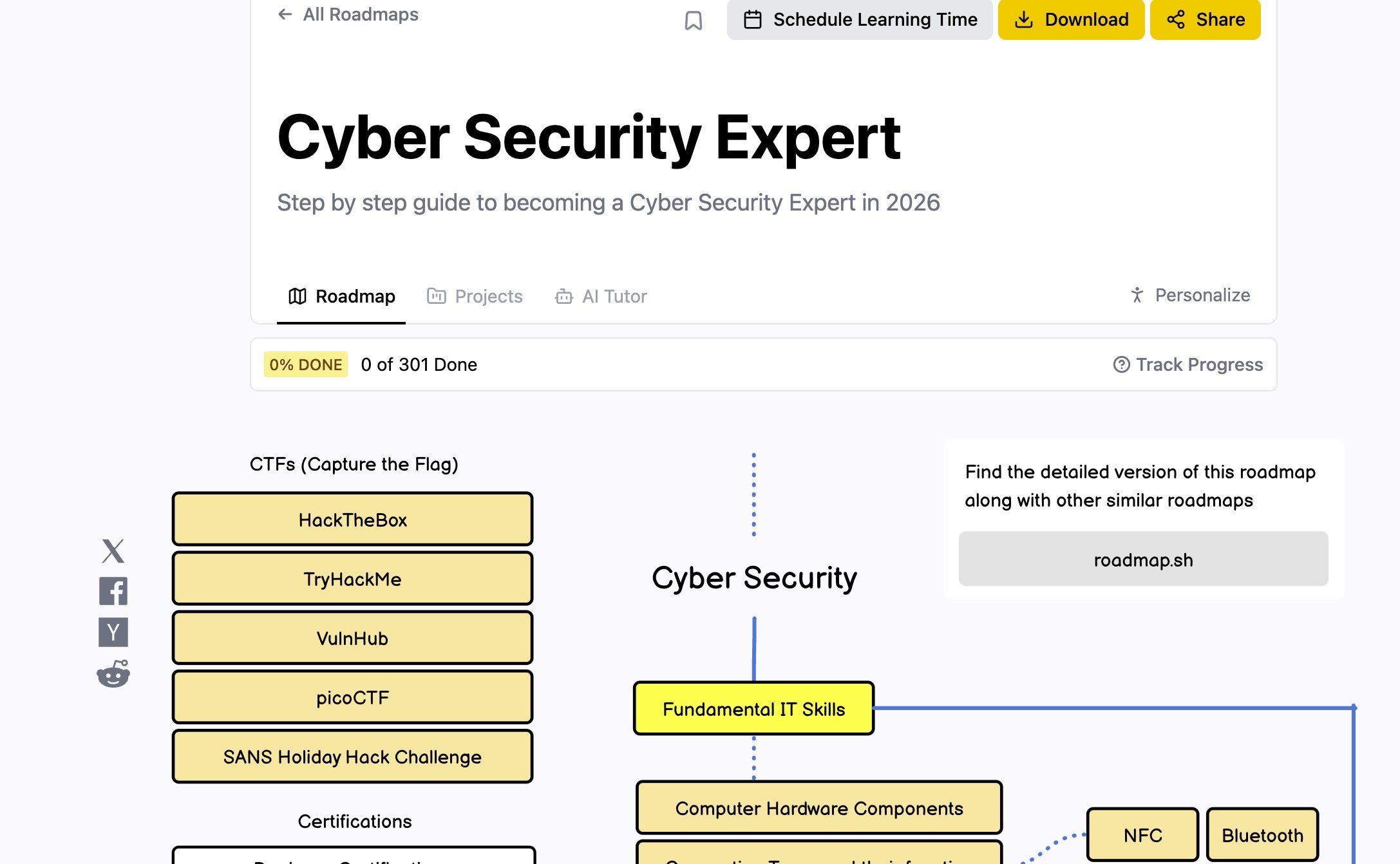Image resolution: width=1400 pixels, height=864 pixels.
Task: Go back to All Roadmaps
Action: click(x=348, y=14)
